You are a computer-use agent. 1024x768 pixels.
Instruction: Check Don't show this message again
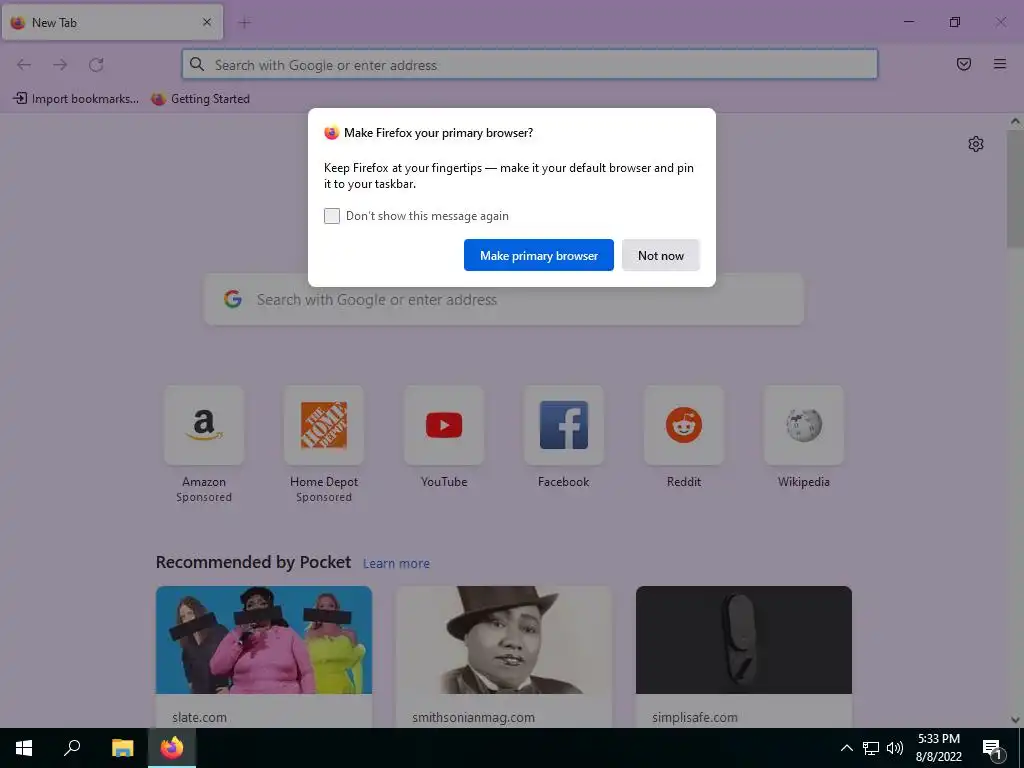pyautogui.click(x=332, y=216)
